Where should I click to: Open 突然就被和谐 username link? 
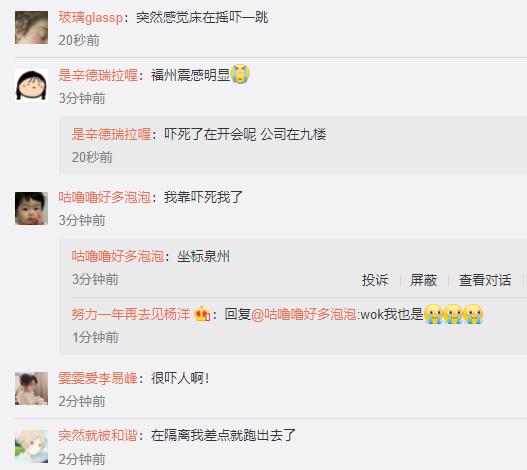click(x=98, y=436)
